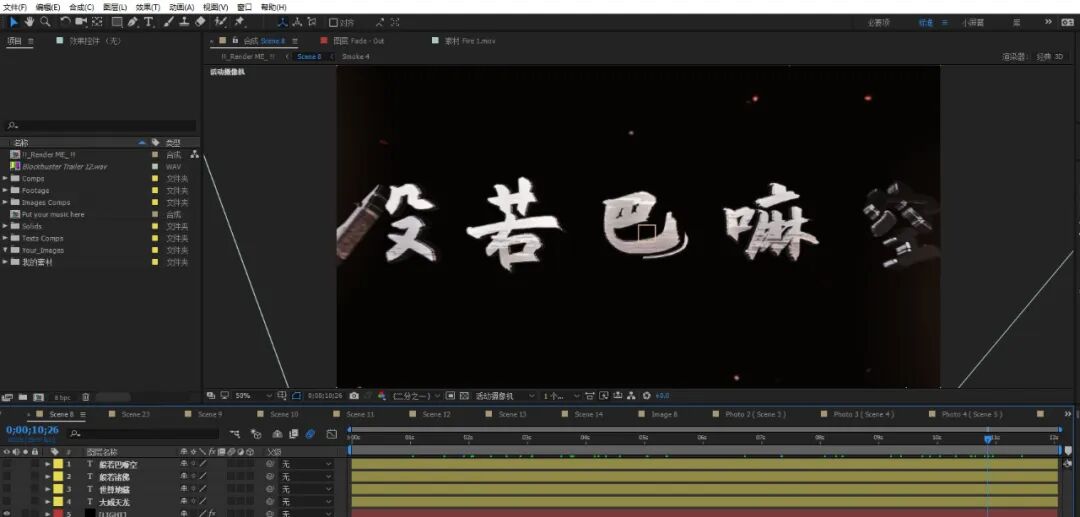Select the Brush tool

point(169,22)
